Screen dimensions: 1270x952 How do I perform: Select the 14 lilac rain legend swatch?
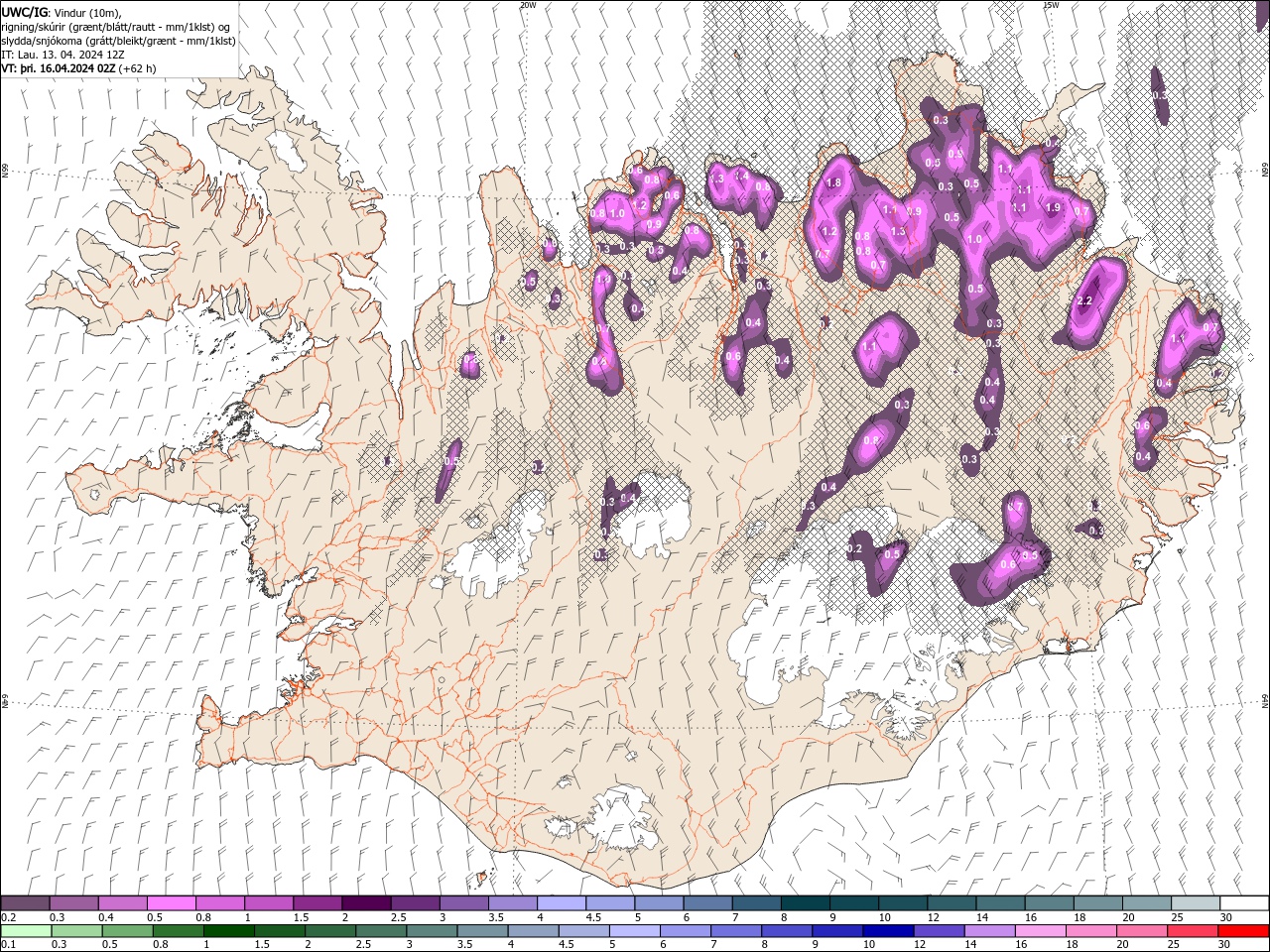tap(990, 931)
